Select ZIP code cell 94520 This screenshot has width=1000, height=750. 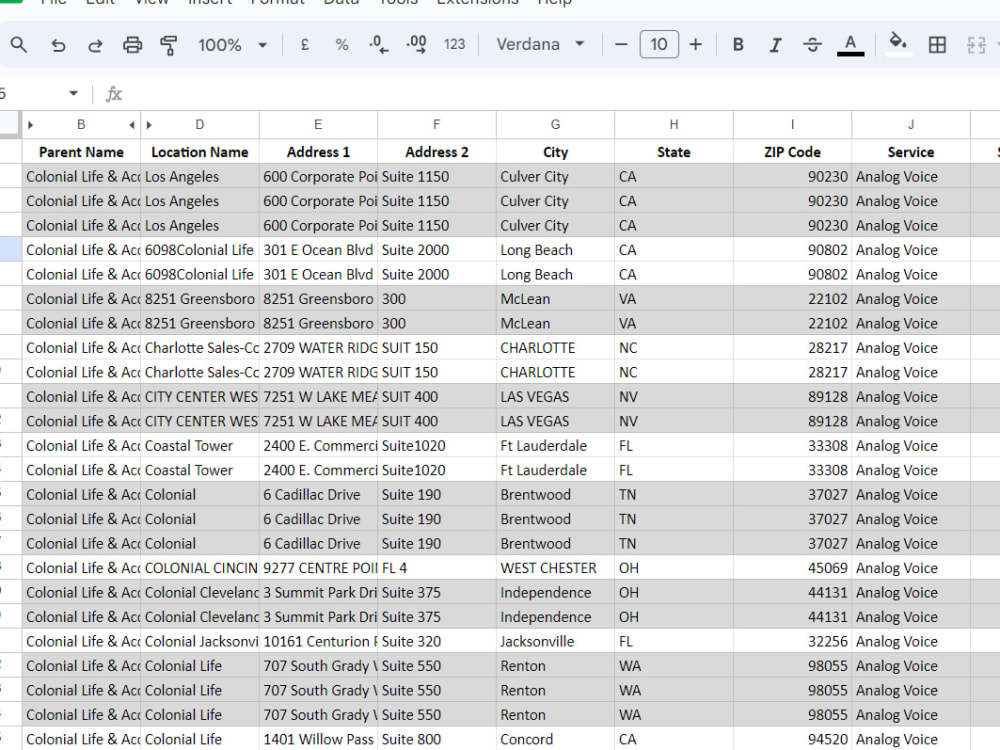(793, 739)
